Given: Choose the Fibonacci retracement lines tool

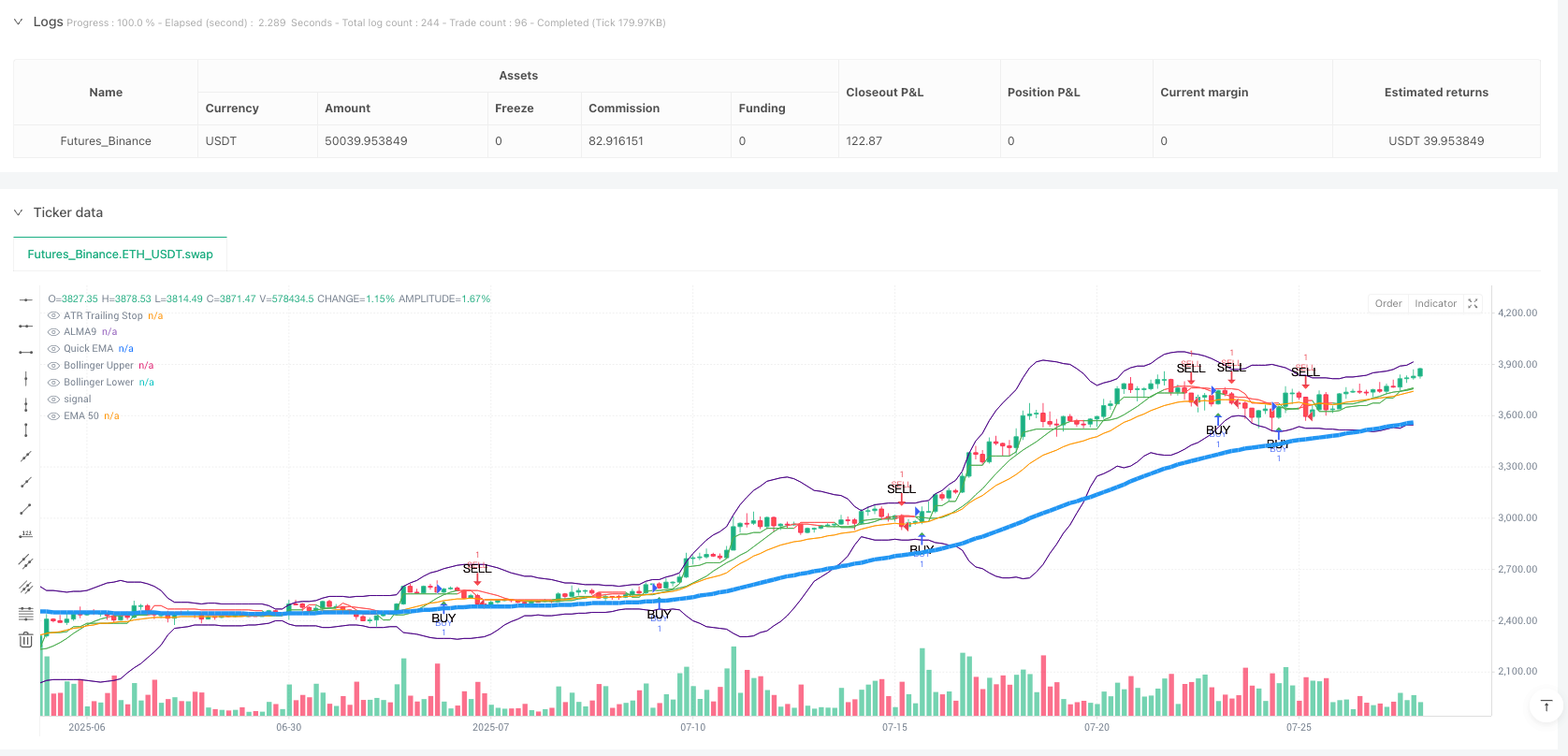Looking at the screenshot, I should pyautogui.click(x=26, y=614).
